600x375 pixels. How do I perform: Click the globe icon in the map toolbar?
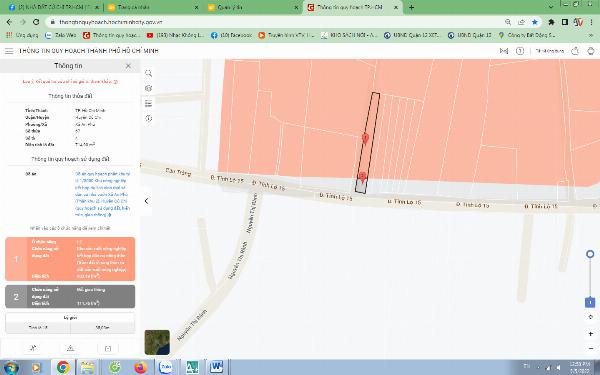tap(148, 88)
